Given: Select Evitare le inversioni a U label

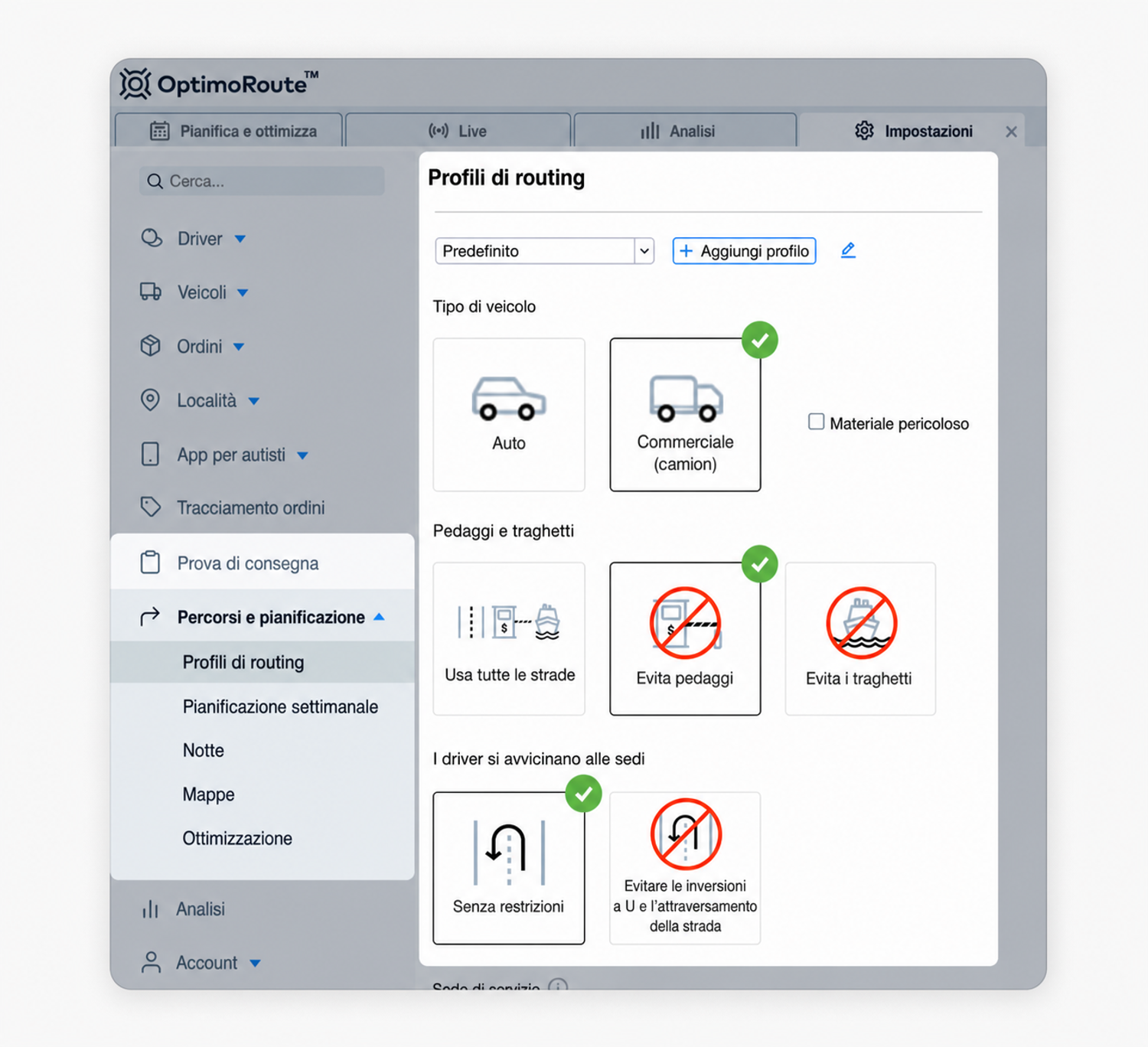Looking at the screenshot, I should 685,906.
